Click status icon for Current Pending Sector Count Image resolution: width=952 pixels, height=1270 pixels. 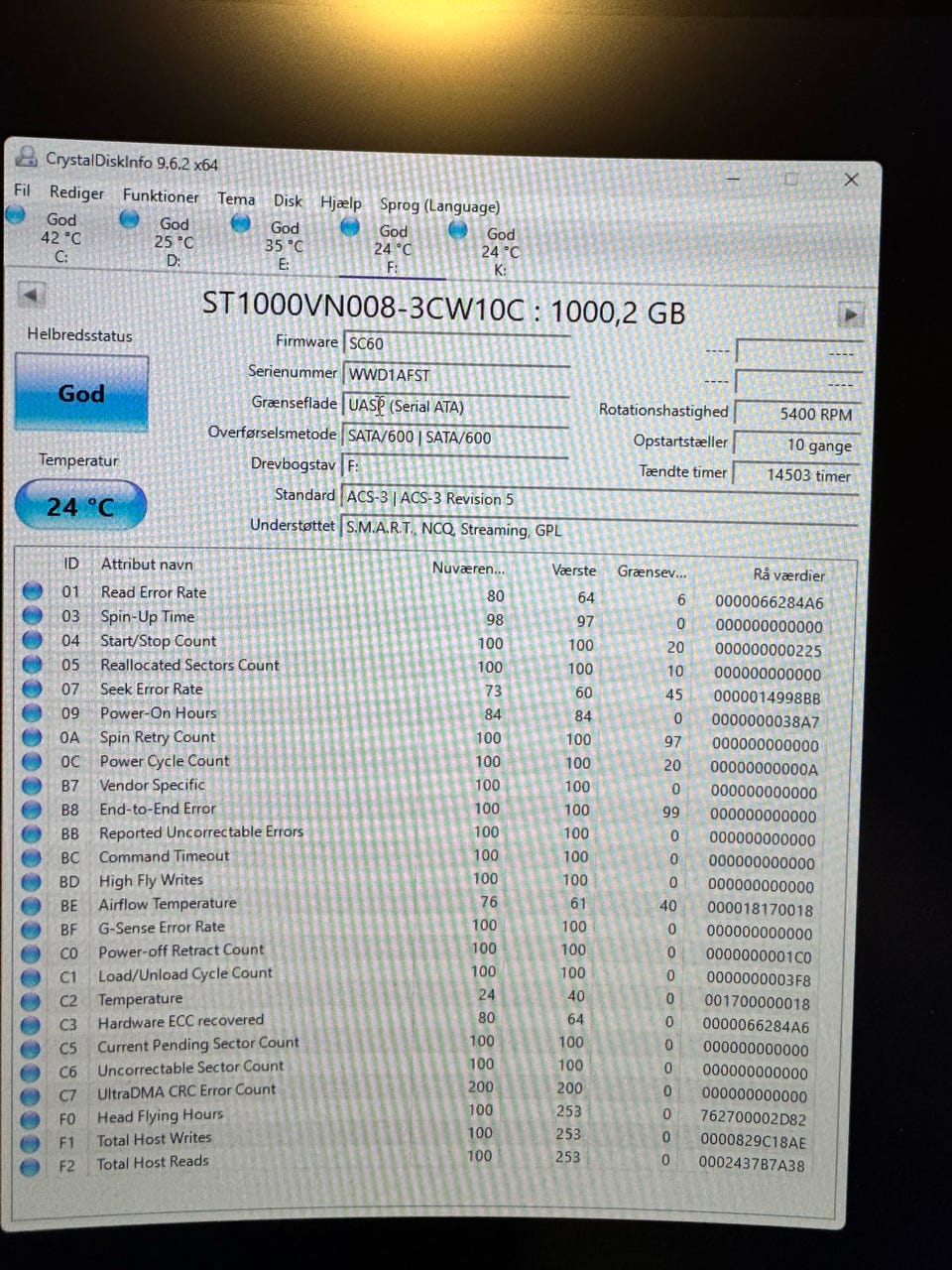(x=32, y=1048)
